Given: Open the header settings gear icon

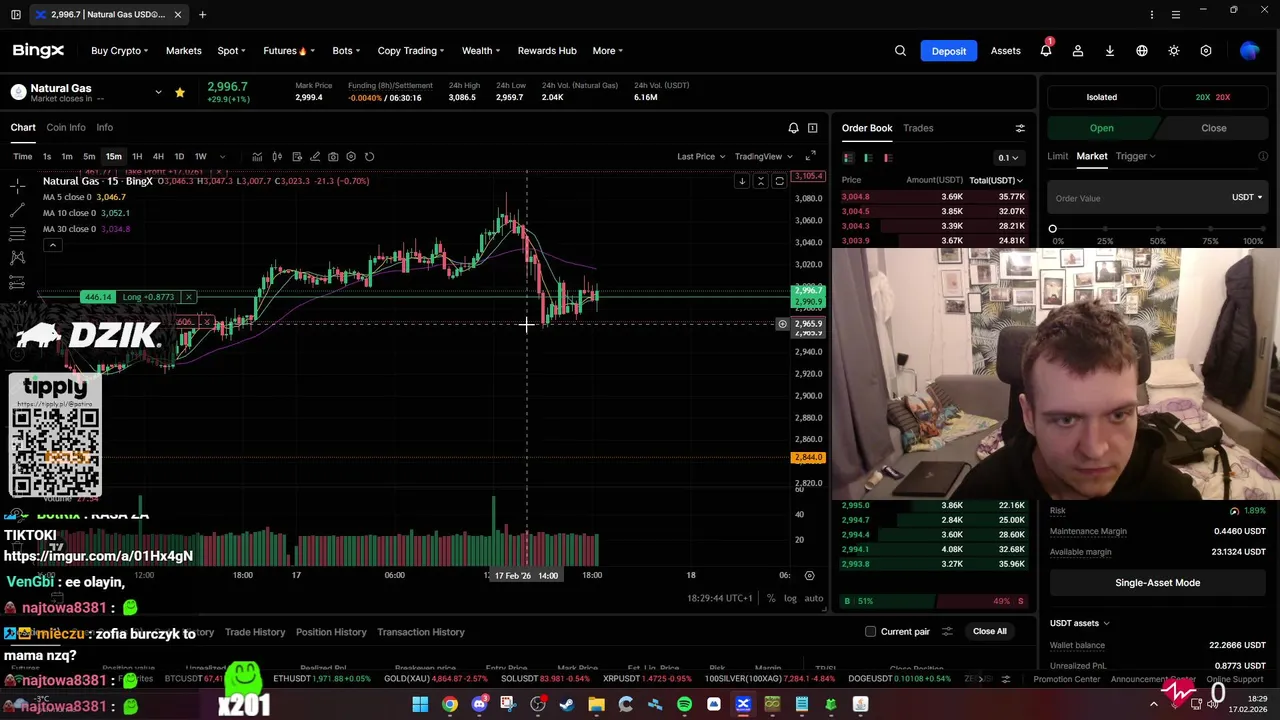Looking at the screenshot, I should point(1206,51).
